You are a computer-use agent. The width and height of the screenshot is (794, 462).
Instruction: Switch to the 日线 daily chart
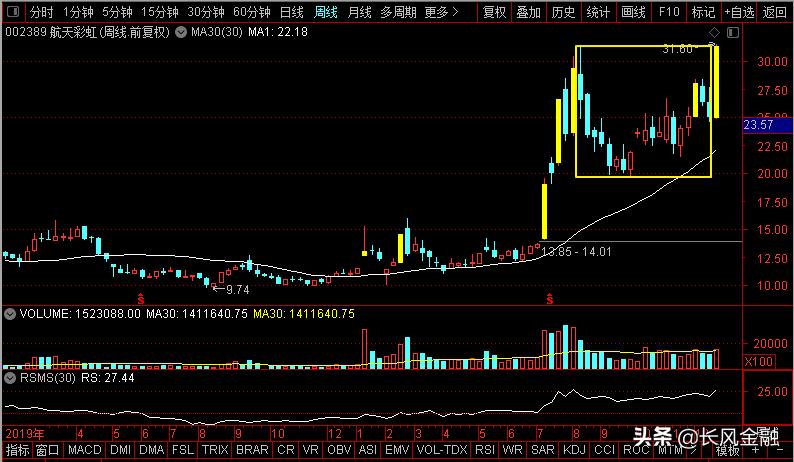(x=292, y=12)
